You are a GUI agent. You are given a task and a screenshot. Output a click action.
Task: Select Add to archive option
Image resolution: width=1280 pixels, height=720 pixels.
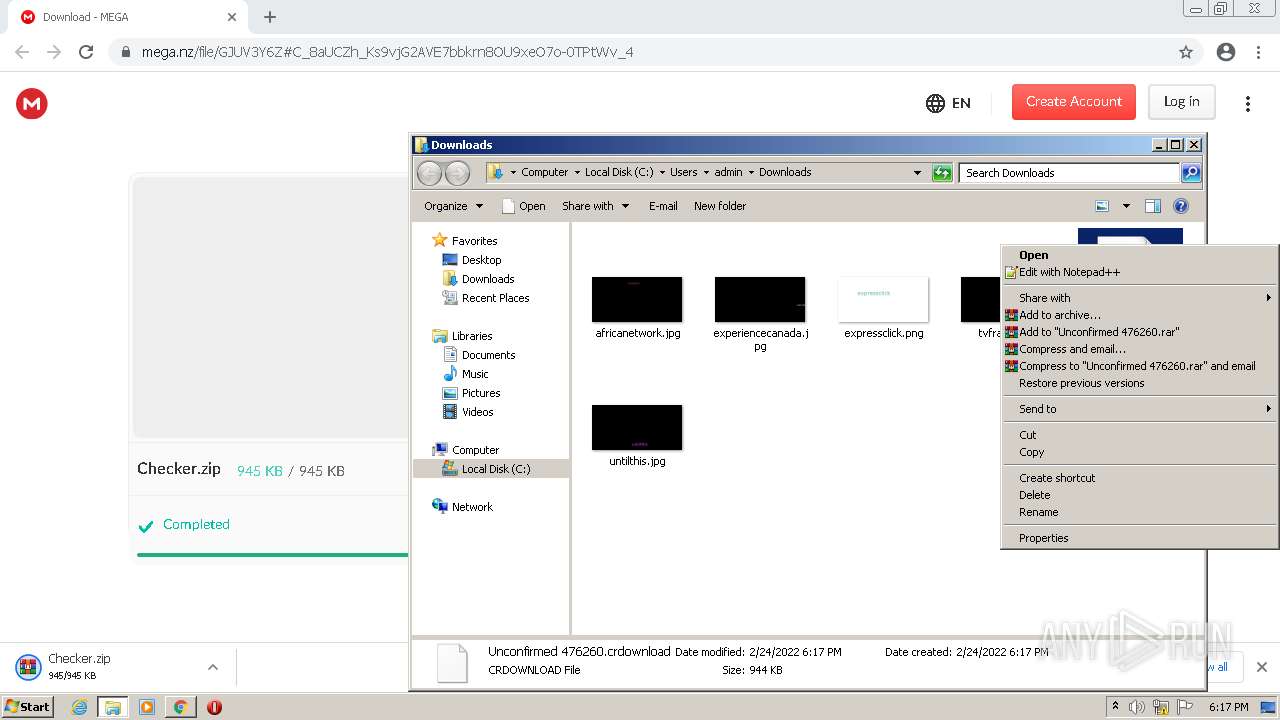(1140, 315)
